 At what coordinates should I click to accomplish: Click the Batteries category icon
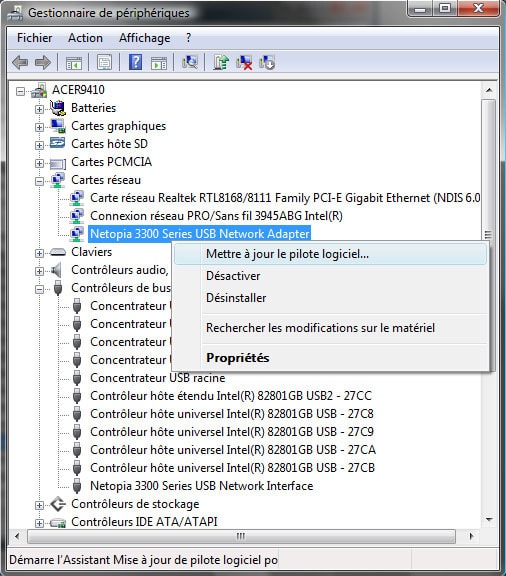[58, 108]
